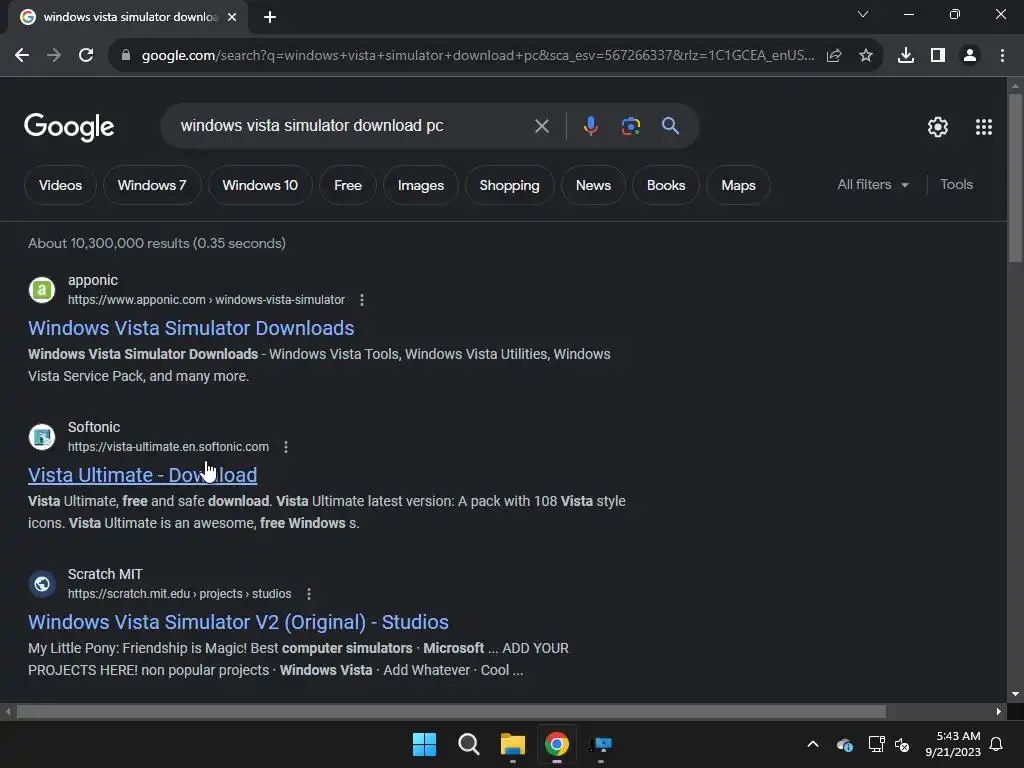Image resolution: width=1024 pixels, height=768 pixels.
Task: View site info via the lock icon
Action: point(126,56)
